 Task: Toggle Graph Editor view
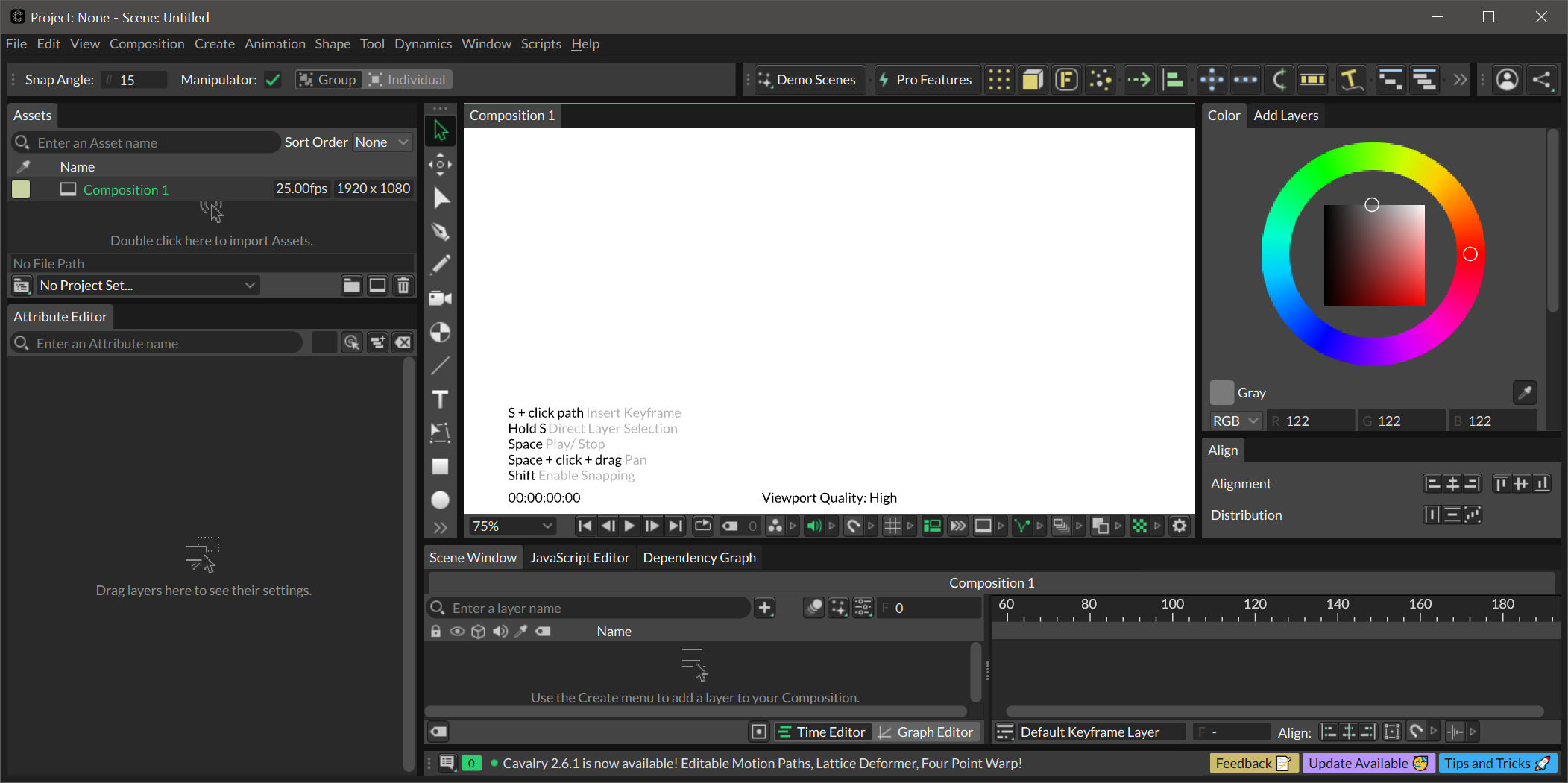926,732
